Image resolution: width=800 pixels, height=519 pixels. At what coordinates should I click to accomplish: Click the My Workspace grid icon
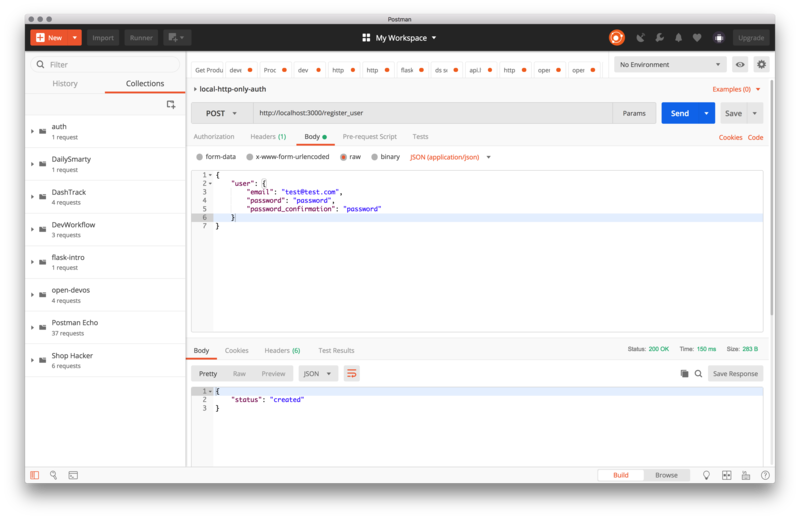tap(366, 38)
